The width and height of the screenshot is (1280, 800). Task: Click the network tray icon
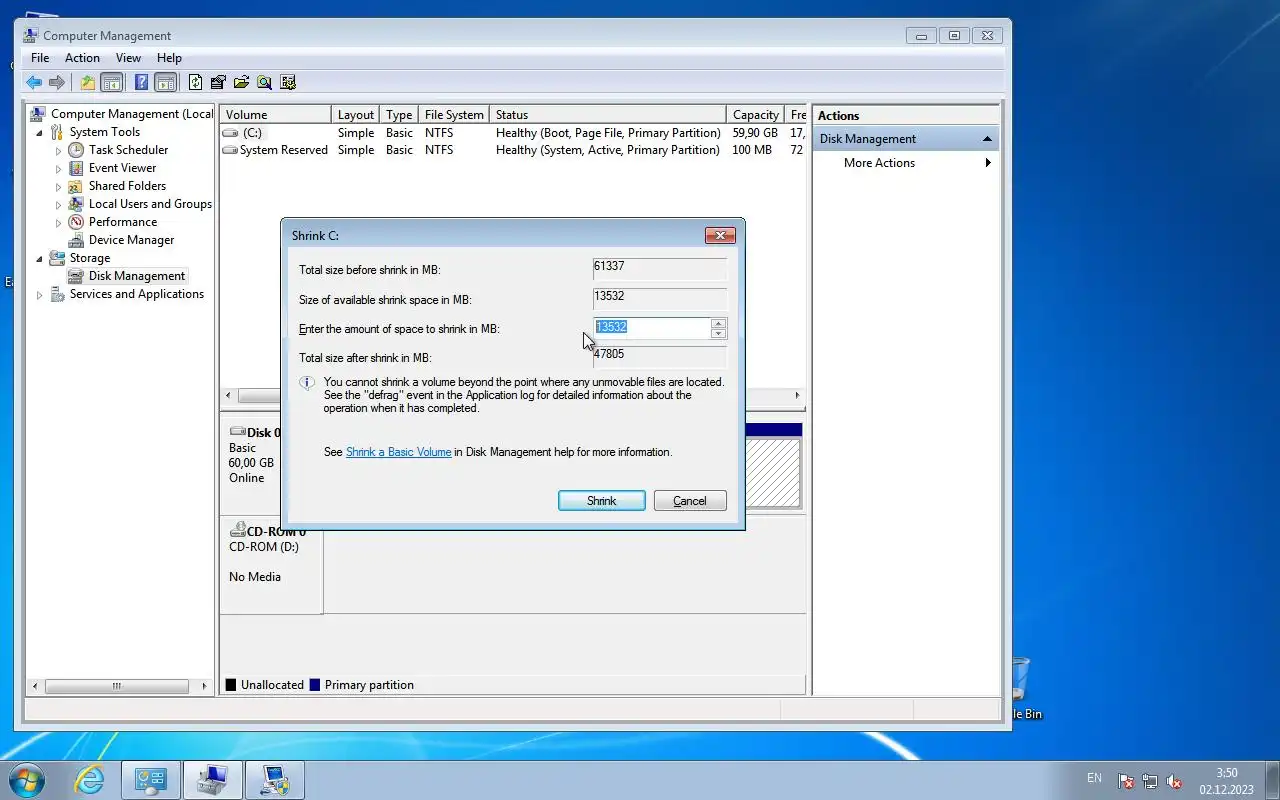(x=1150, y=781)
